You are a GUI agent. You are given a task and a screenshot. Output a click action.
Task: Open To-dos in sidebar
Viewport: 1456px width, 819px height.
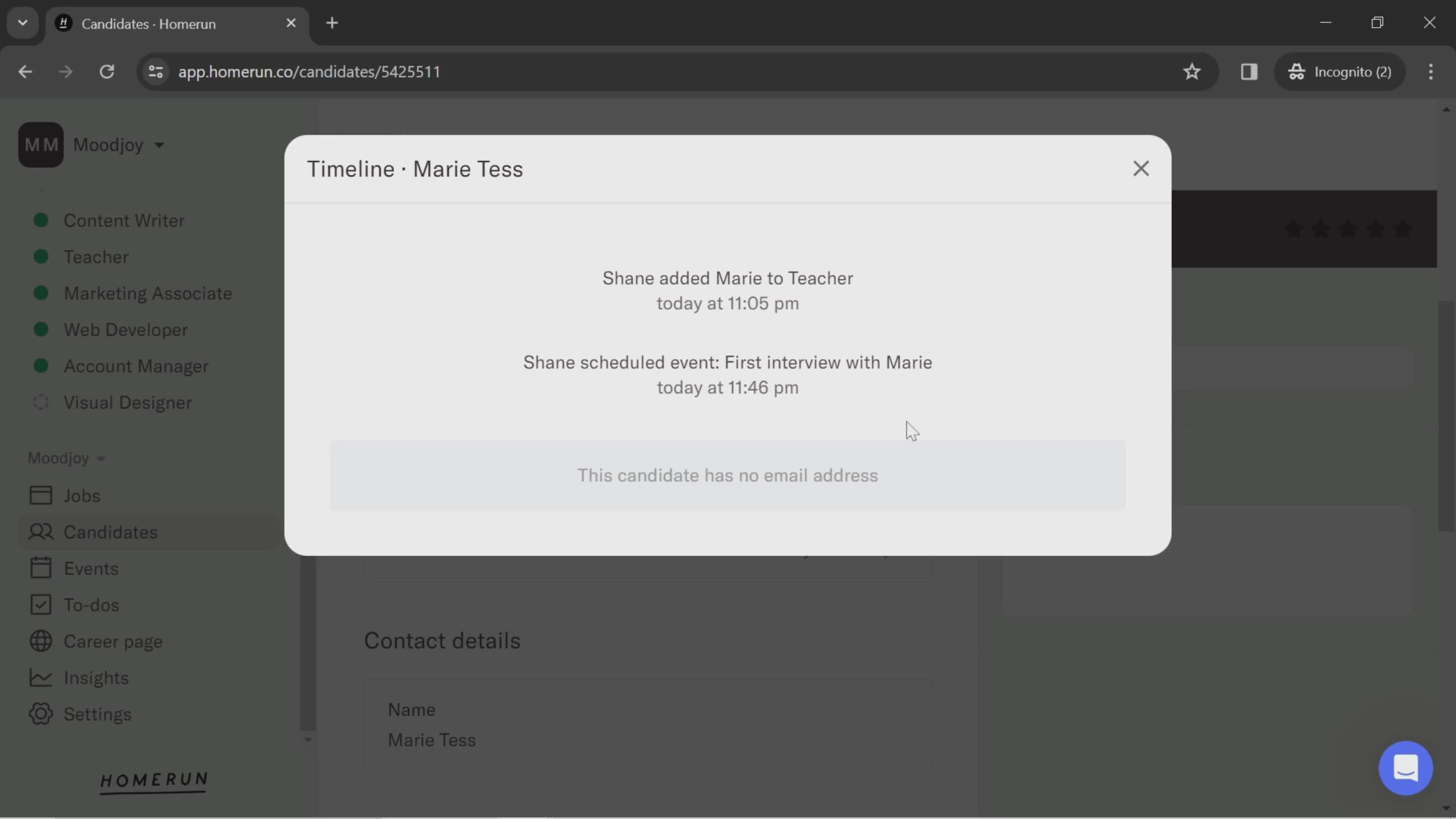click(x=91, y=605)
